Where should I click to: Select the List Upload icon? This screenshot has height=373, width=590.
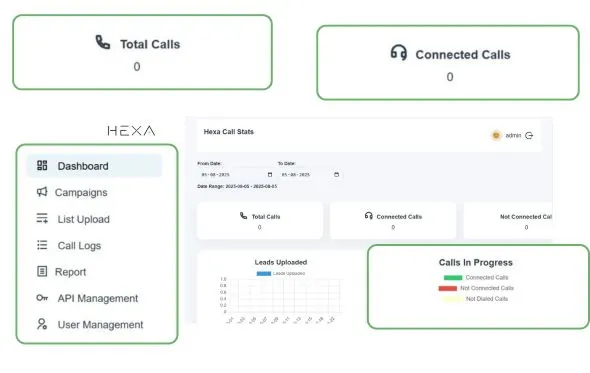42,218
